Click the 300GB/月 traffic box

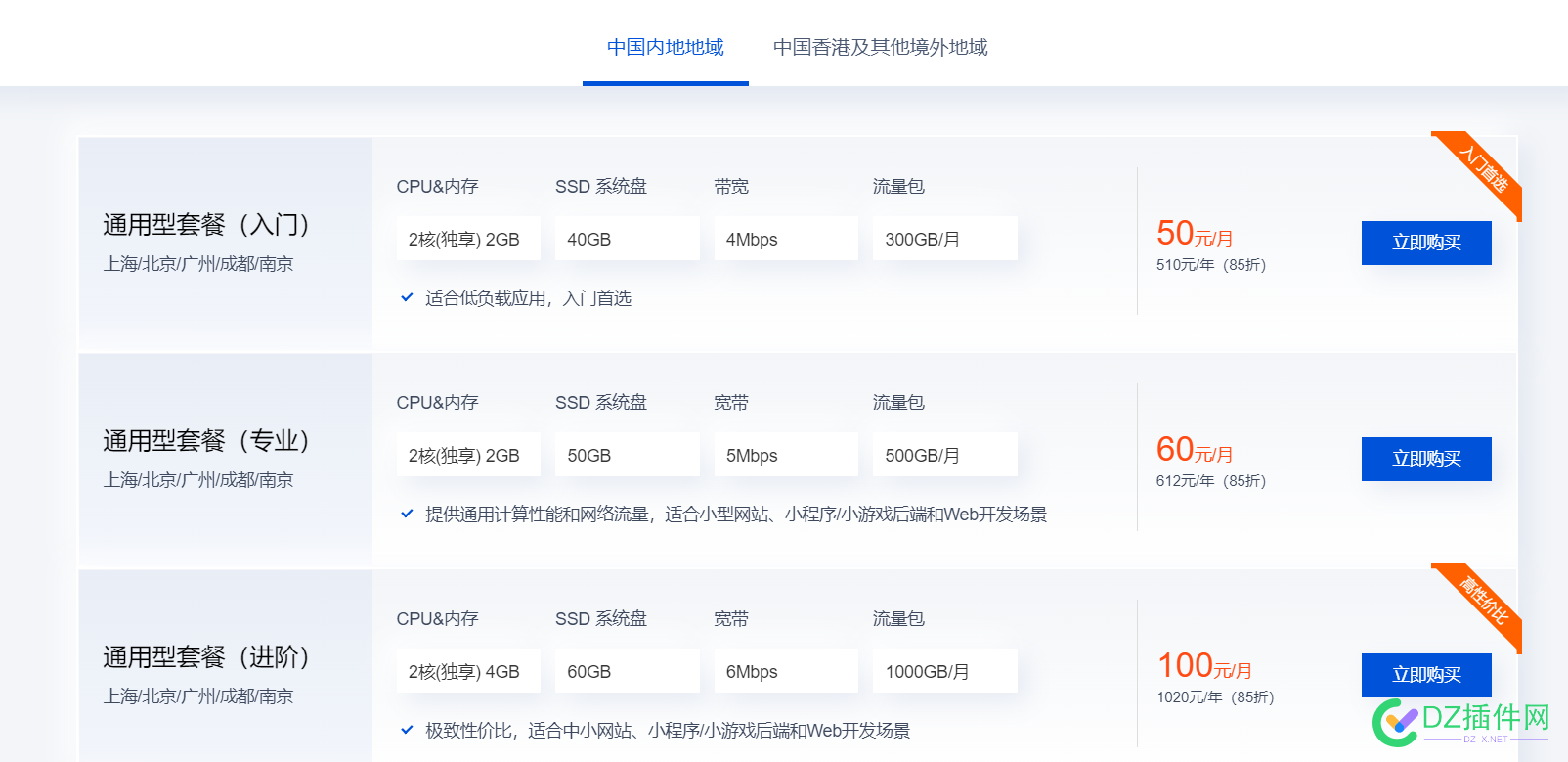point(944,239)
